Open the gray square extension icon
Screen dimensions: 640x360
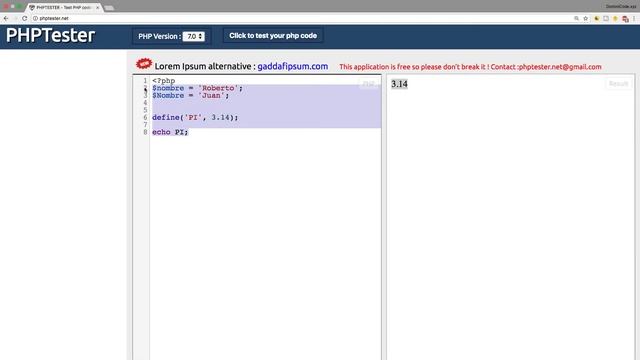[x=606, y=18]
